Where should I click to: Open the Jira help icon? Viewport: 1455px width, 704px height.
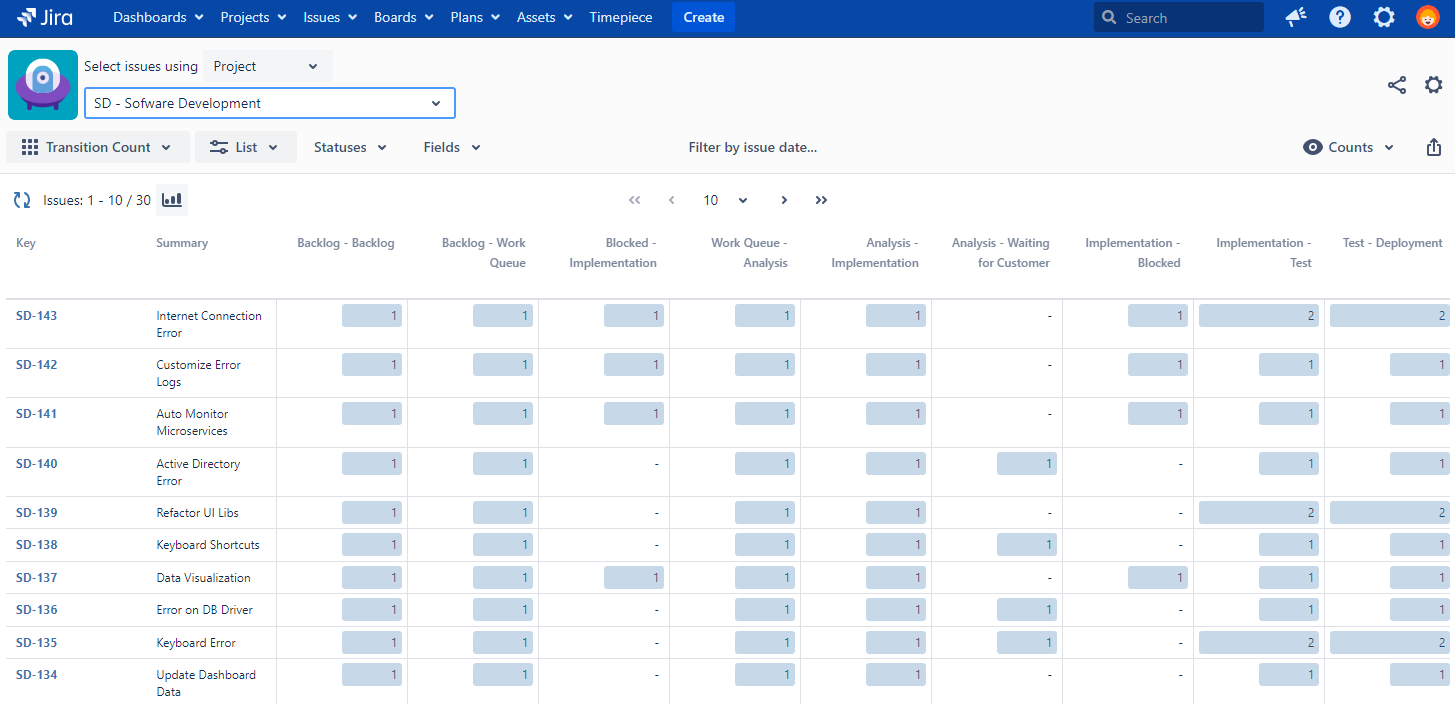pyautogui.click(x=1340, y=17)
